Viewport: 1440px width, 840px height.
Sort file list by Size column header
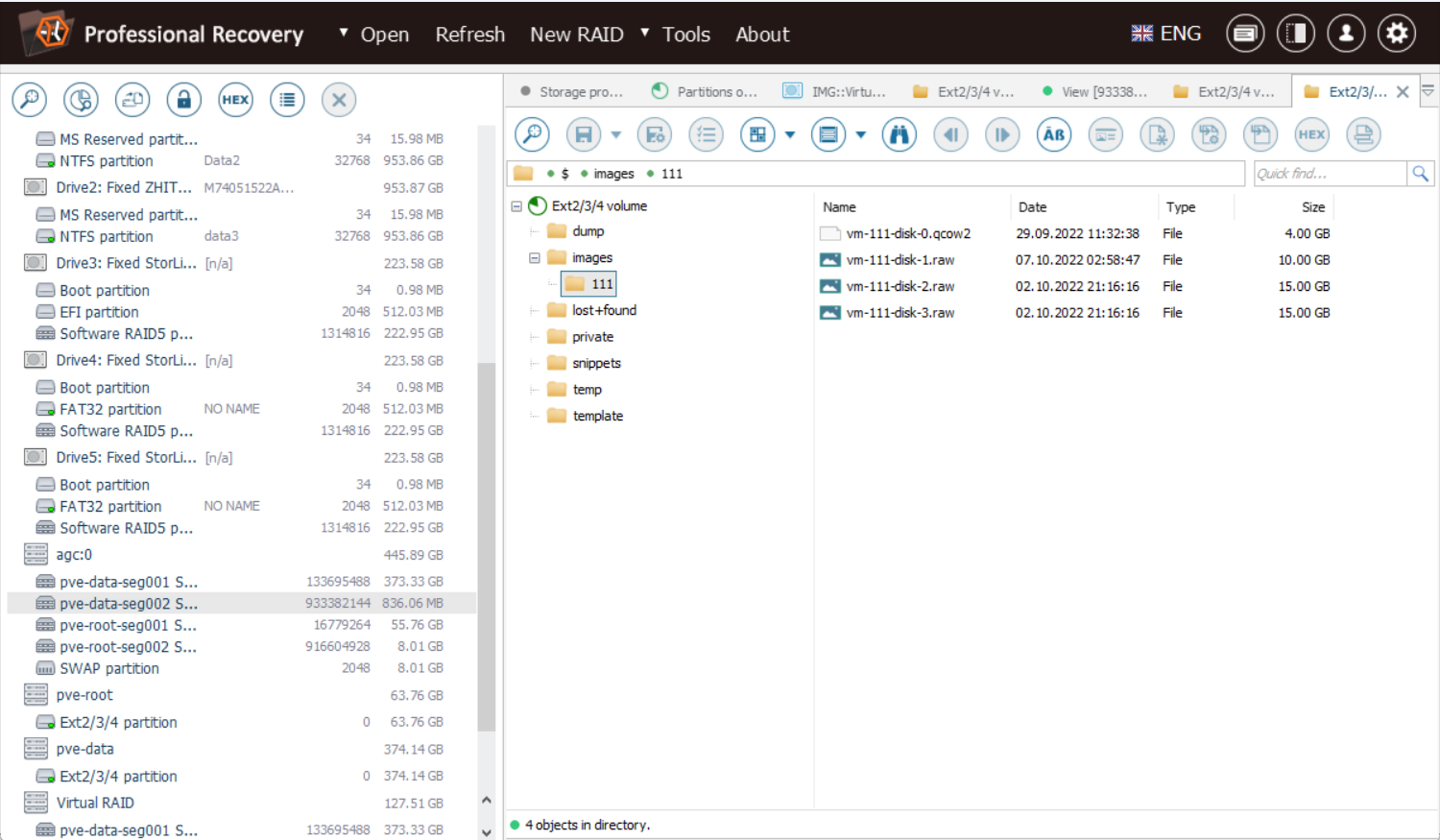1284,206
